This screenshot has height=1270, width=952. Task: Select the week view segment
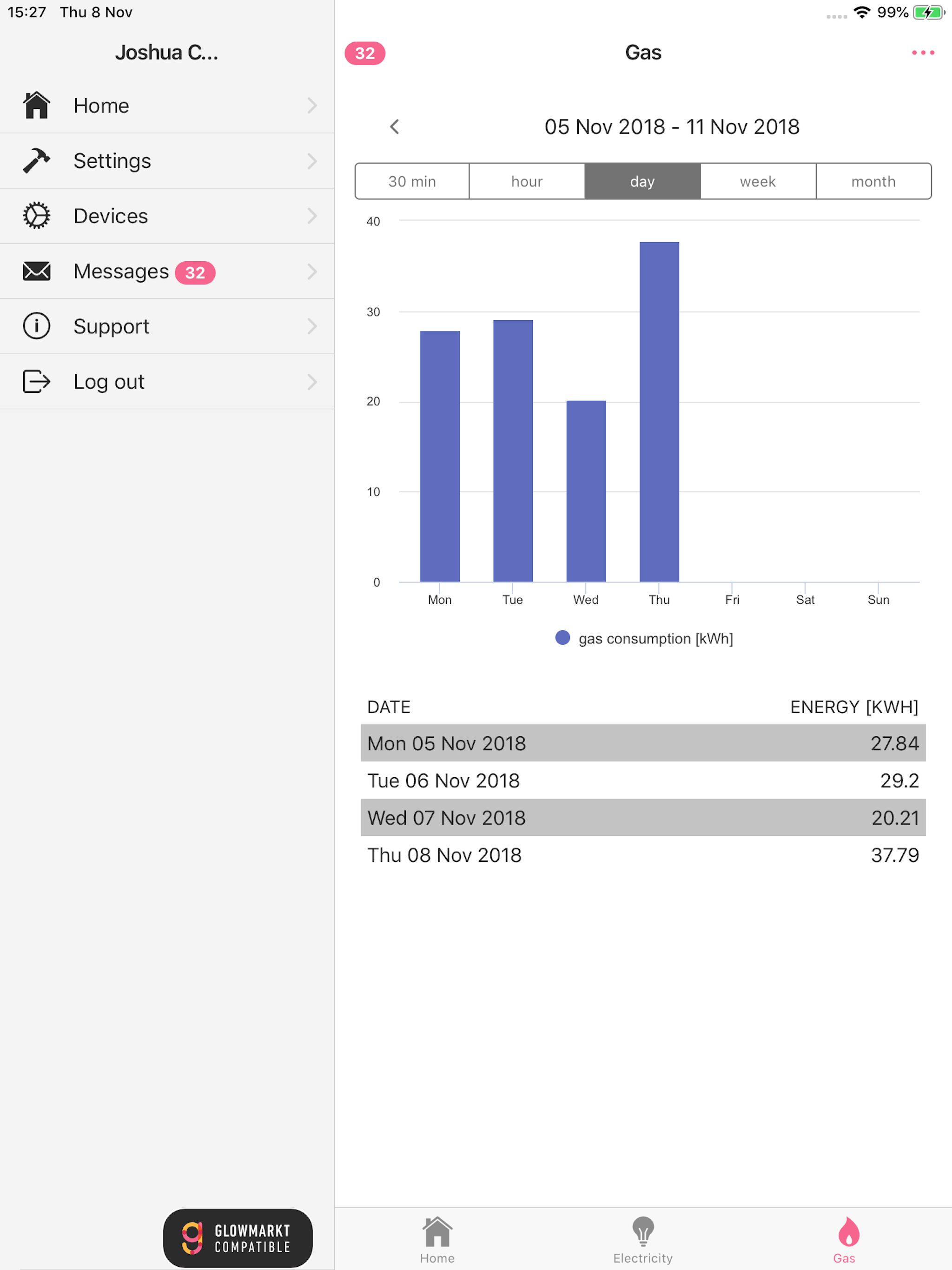[758, 181]
